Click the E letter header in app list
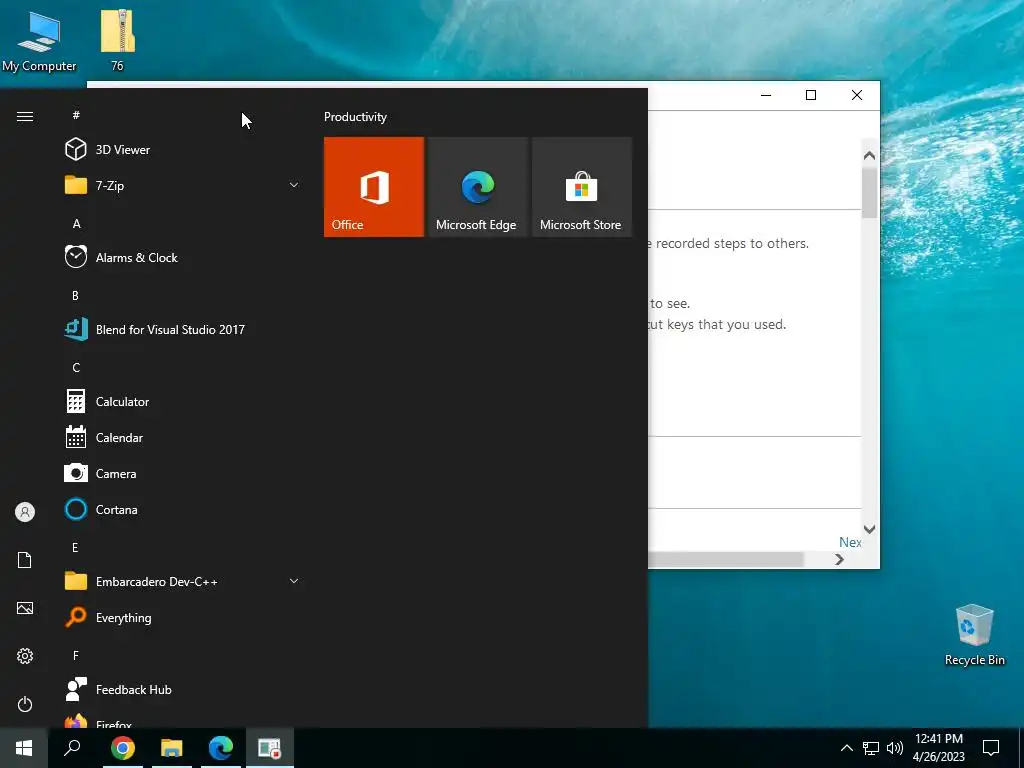 pos(75,547)
